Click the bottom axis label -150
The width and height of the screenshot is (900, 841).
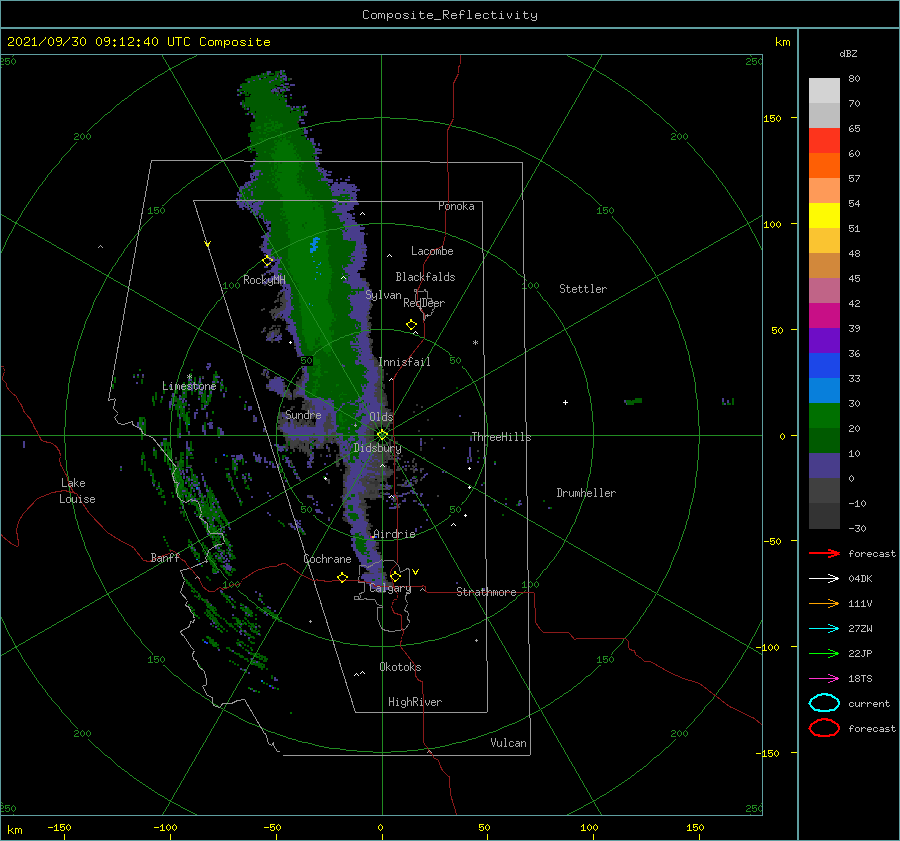pos(59,827)
